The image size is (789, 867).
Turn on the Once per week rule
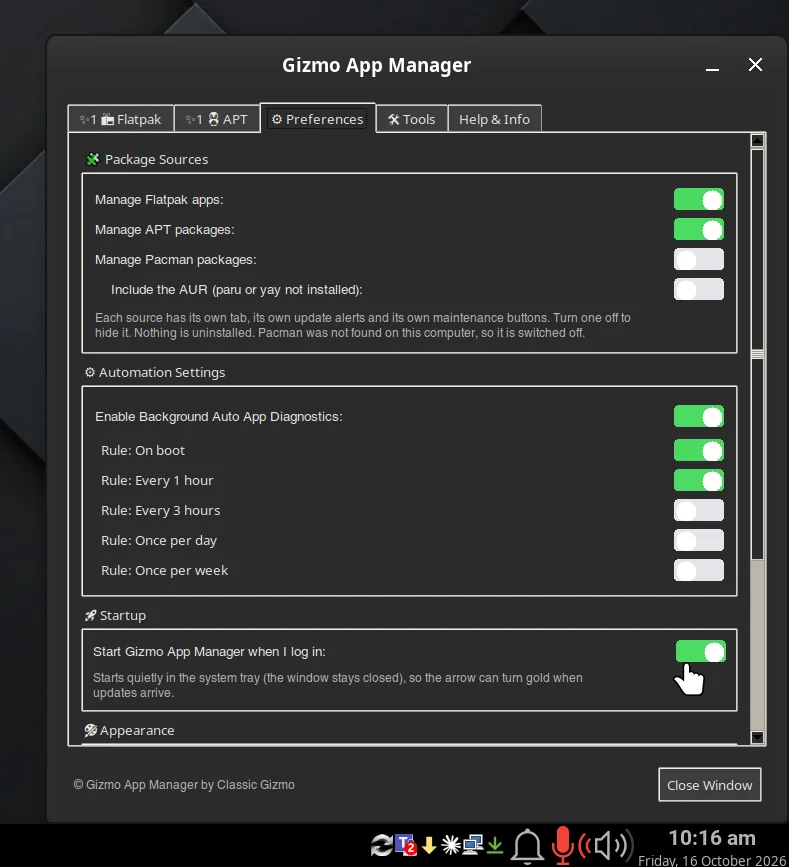click(x=698, y=570)
